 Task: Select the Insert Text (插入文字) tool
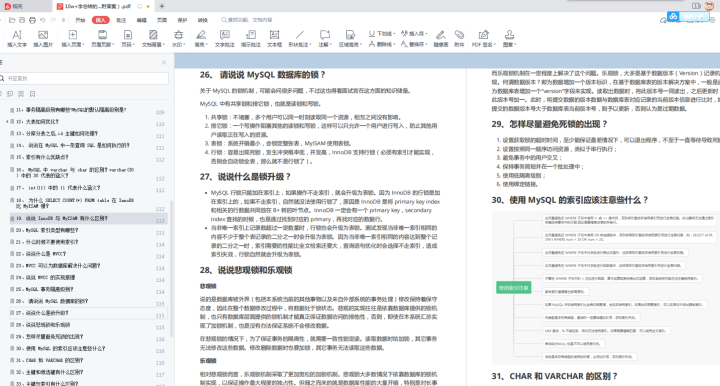(17, 39)
